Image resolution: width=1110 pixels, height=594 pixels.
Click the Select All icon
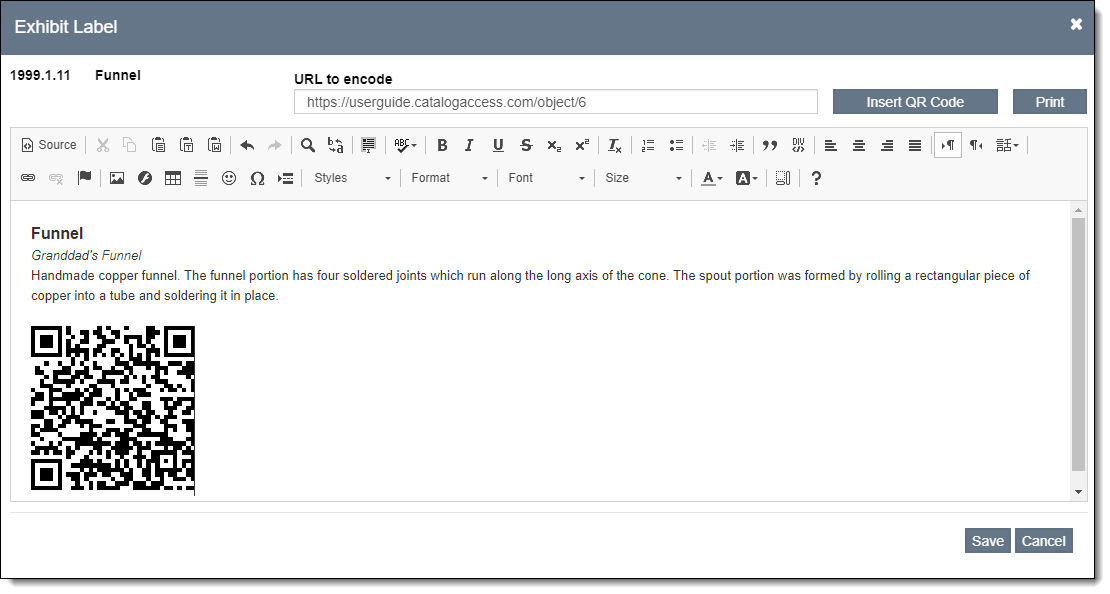click(368, 145)
